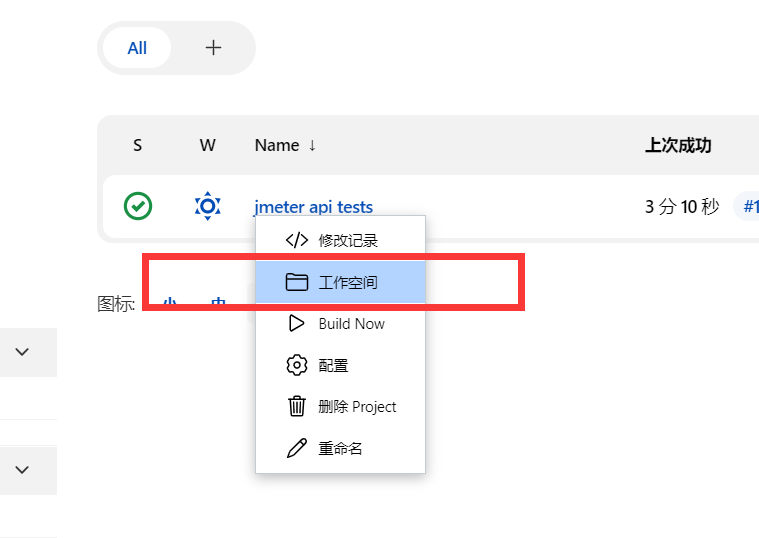Expand the second chevron in left sidebar
This screenshot has height=538, width=759.
22,469
